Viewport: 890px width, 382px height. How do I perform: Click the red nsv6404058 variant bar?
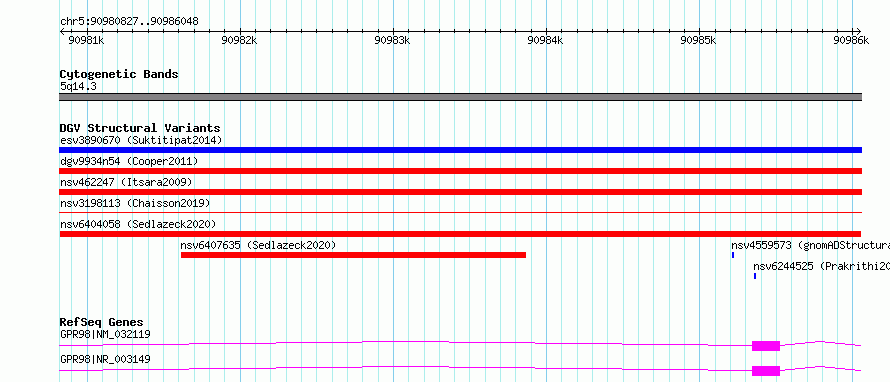point(460,234)
